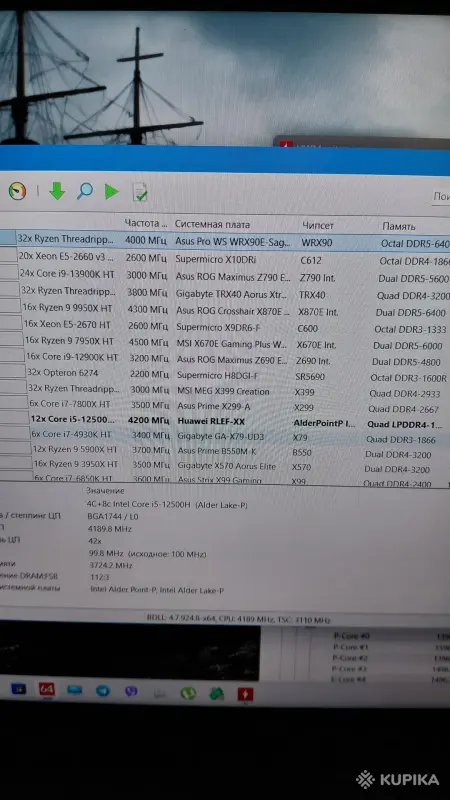Select the '16x Ryzen 9 9950X HT' row
The image size is (450, 800).
(225, 310)
